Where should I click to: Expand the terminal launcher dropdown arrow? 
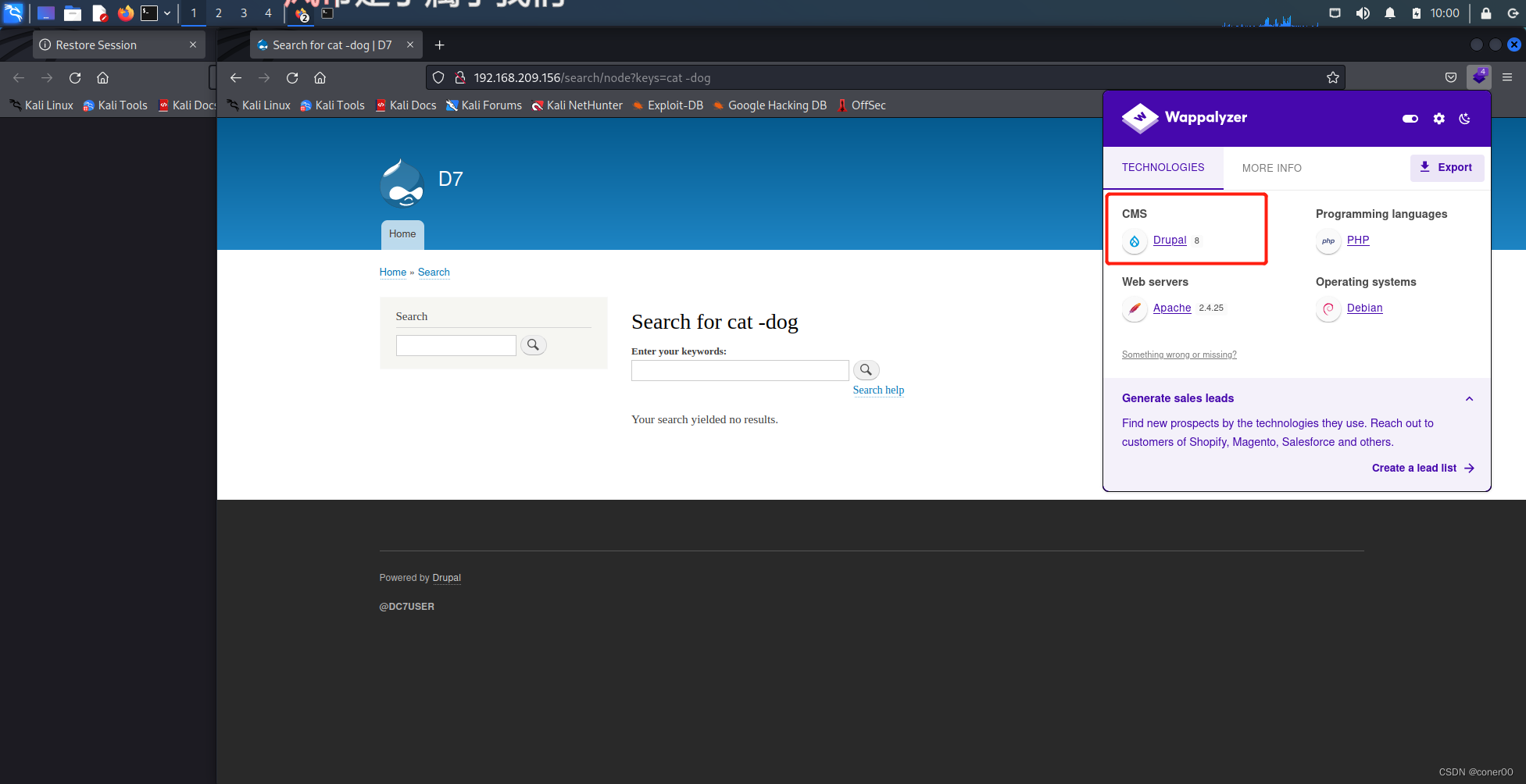[167, 13]
